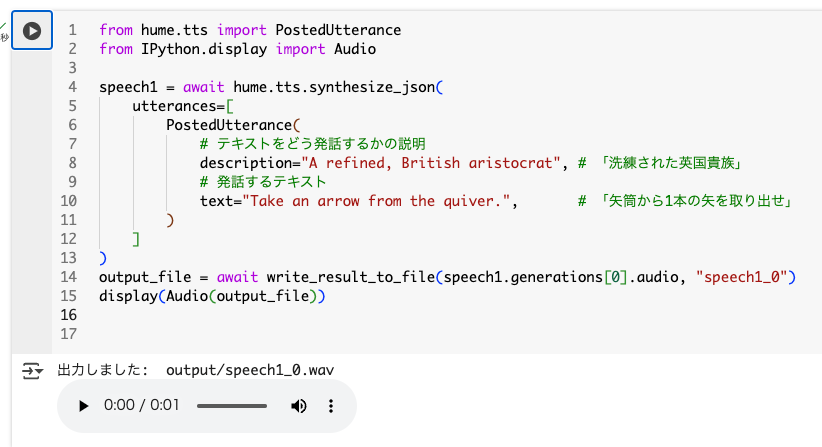Play the speech1_0.wav audio
Viewport: 822px width, 447px height.
point(83,406)
